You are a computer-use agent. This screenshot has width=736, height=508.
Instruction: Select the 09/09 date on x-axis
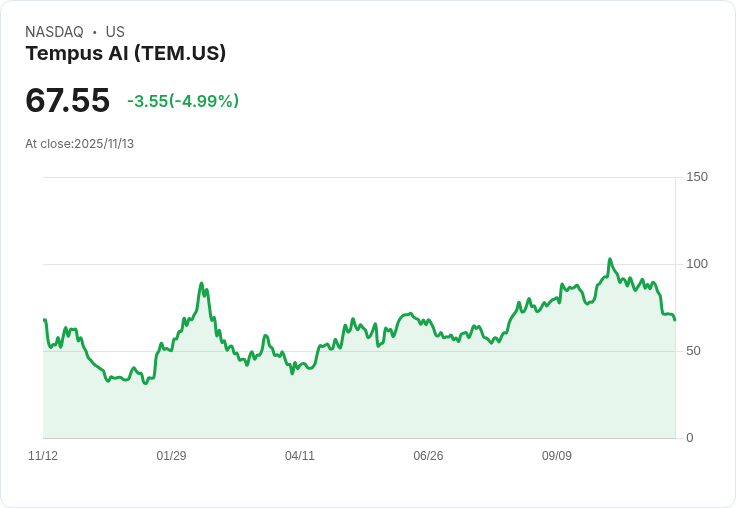coord(557,456)
